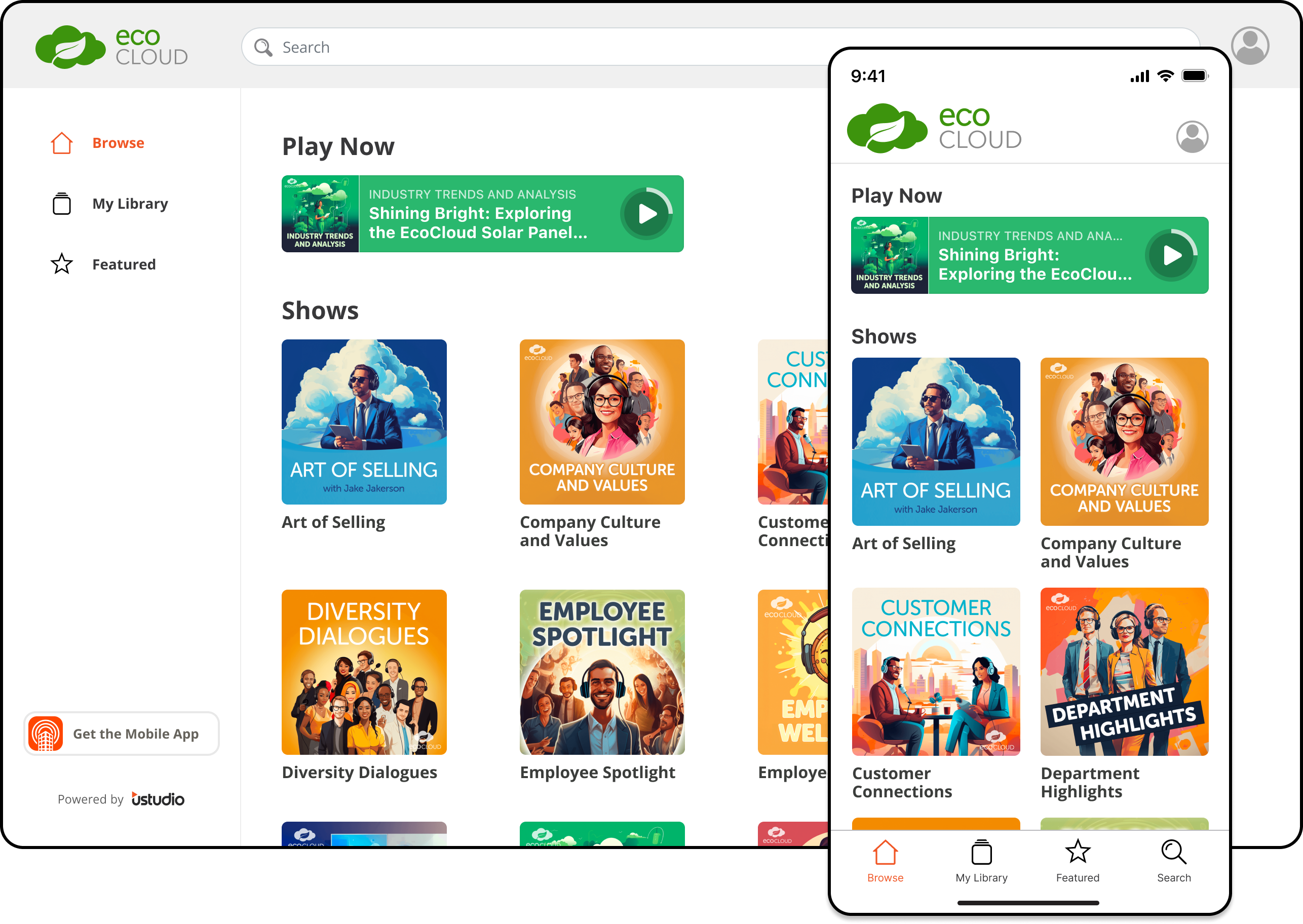Click desktop Industry Trends and Analysis category label
The height and width of the screenshot is (924, 1303).
pyautogui.click(x=472, y=195)
